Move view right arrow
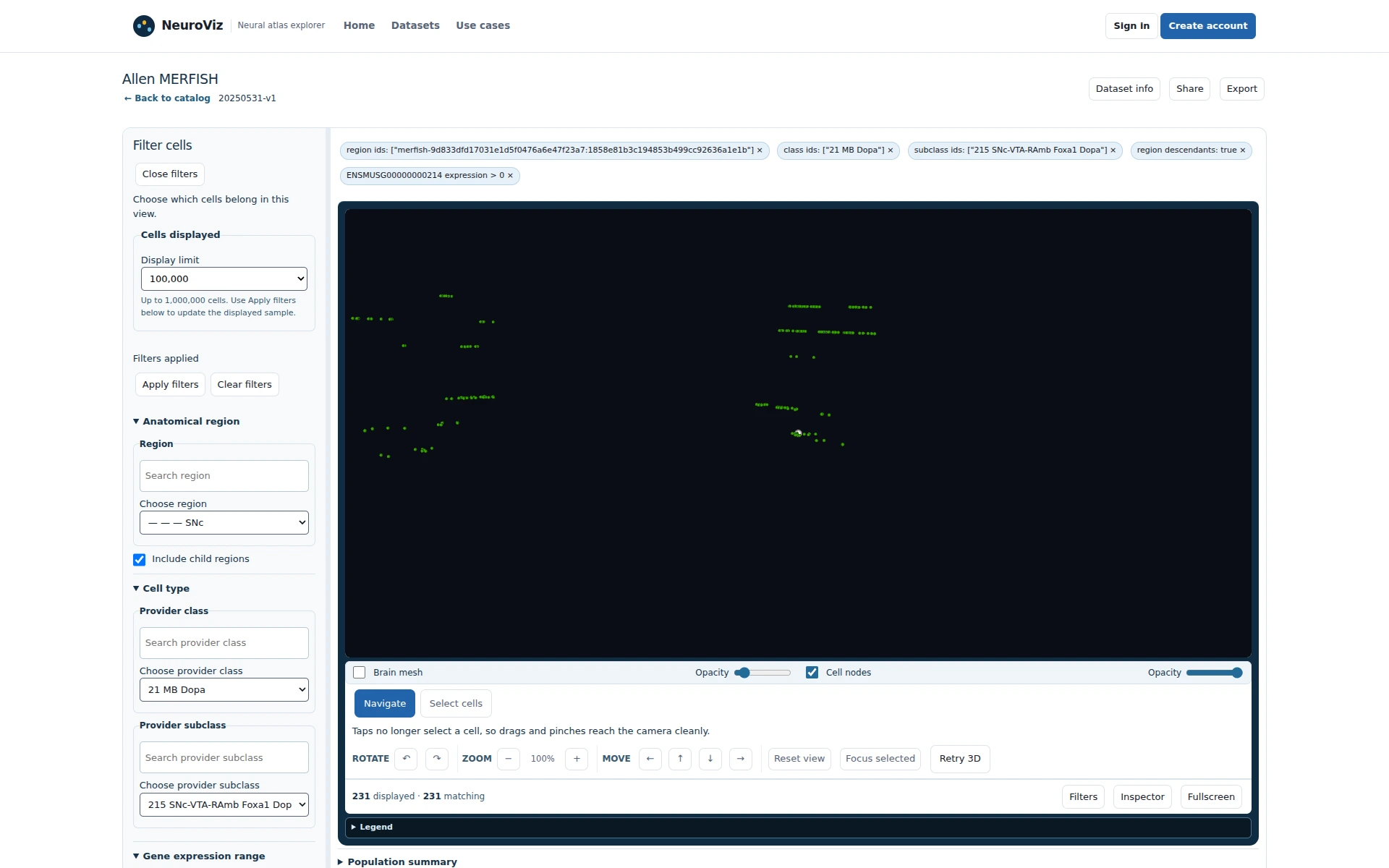Screen dimensions: 1389x868 coord(741,759)
